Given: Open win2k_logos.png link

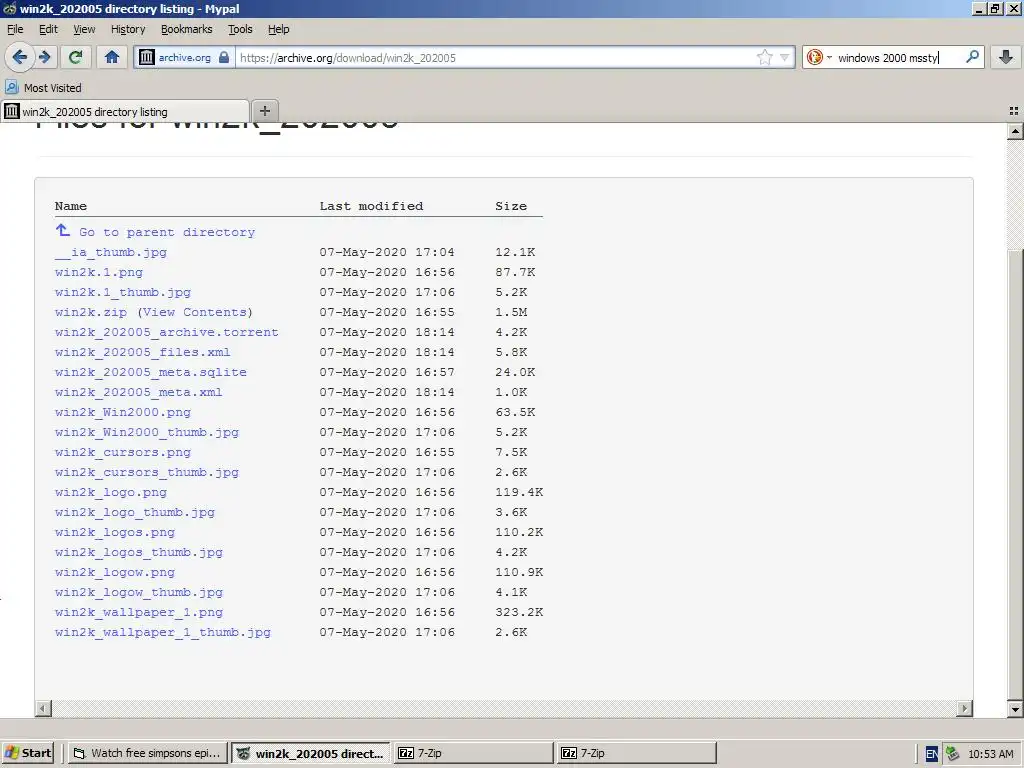Looking at the screenshot, I should click(x=115, y=532).
